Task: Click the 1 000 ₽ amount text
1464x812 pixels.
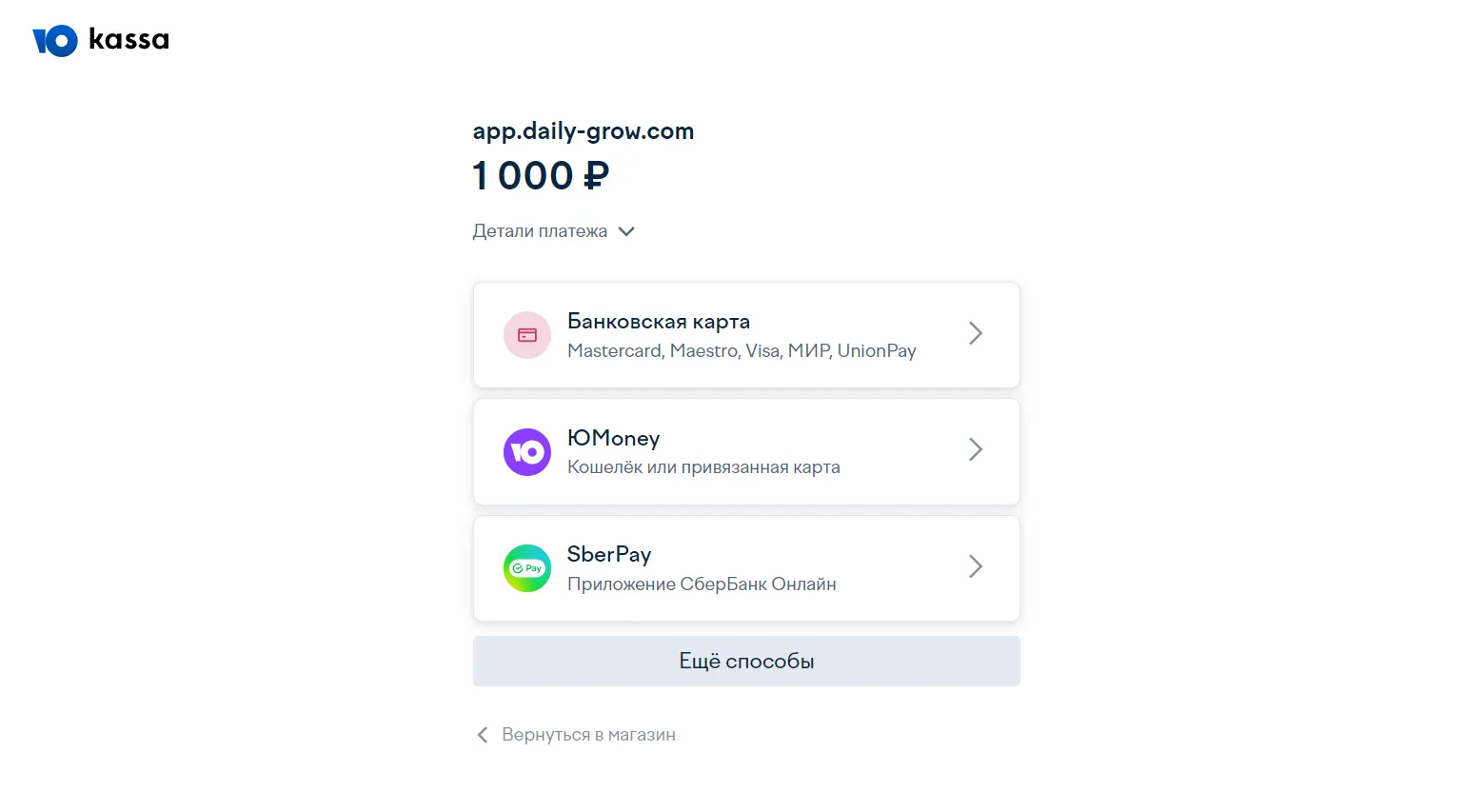Action: [541, 175]
